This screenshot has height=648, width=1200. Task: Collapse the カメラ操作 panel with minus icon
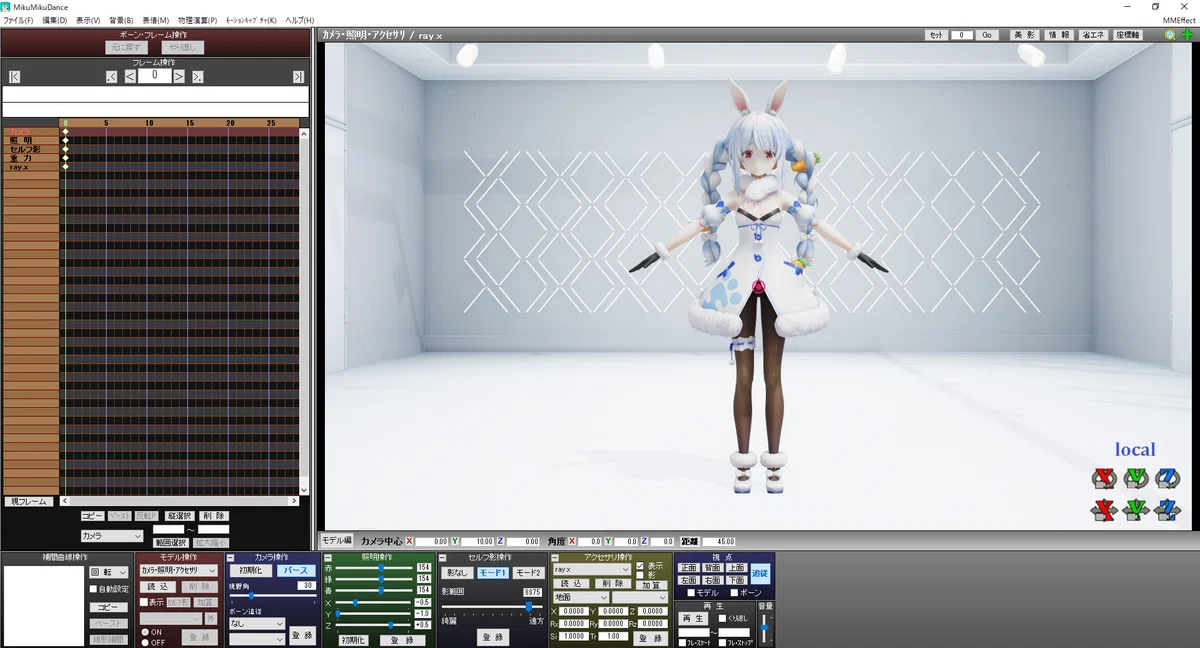(231, 557)
